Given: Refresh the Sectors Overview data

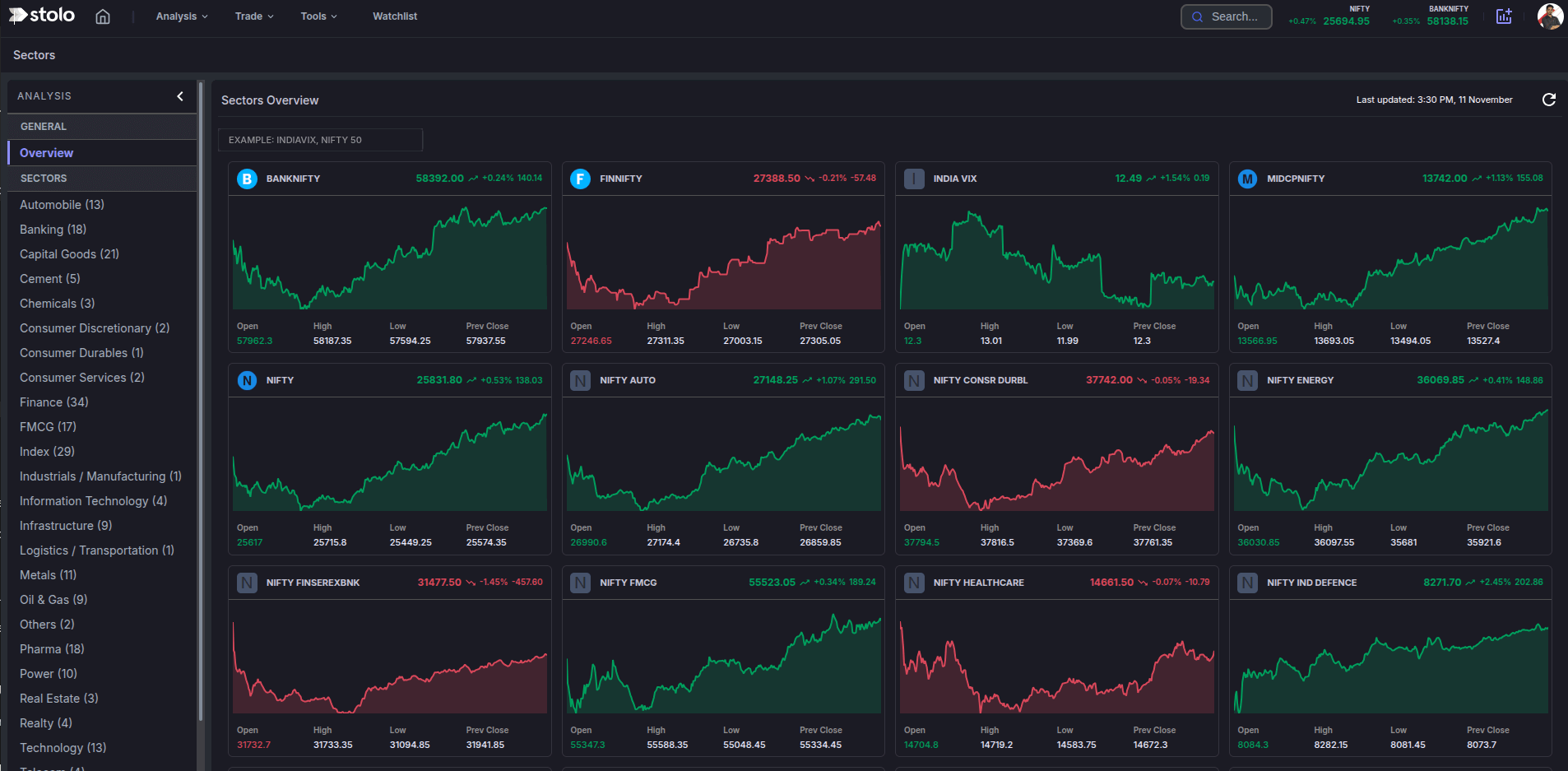Looking at the screenshot, I should [1548, 100].
